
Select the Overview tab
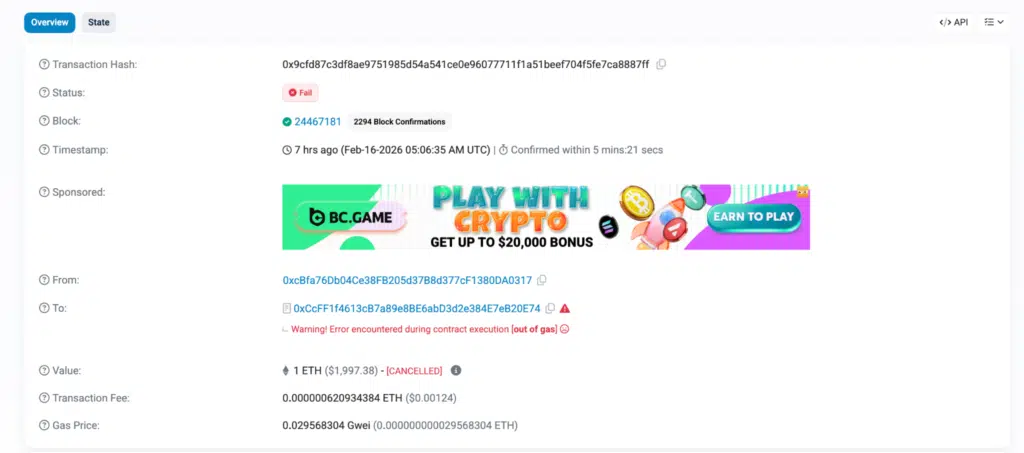click(x=50, y=22)
